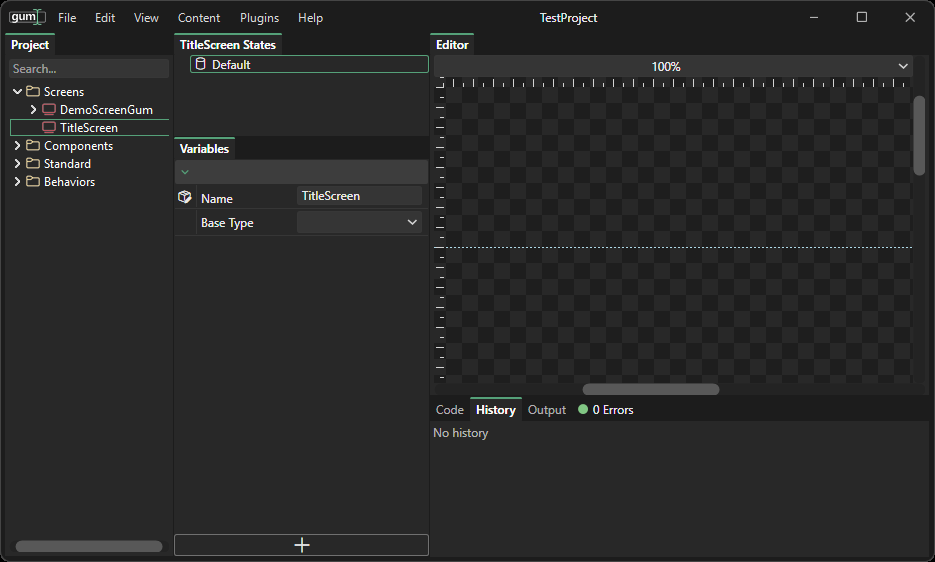Image resolution: width=935 pixels, height=562 pixels.
Task: Click the Name field containing TitleScreen
Action: coord(359,196)
